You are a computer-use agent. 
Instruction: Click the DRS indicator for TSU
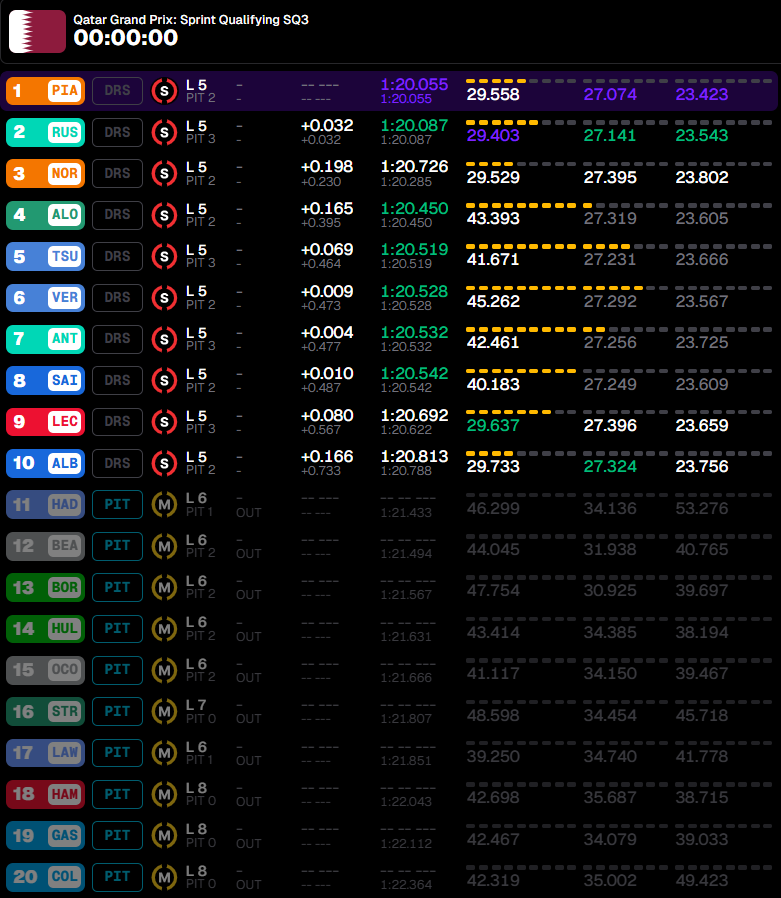click(x=117, y=257)
